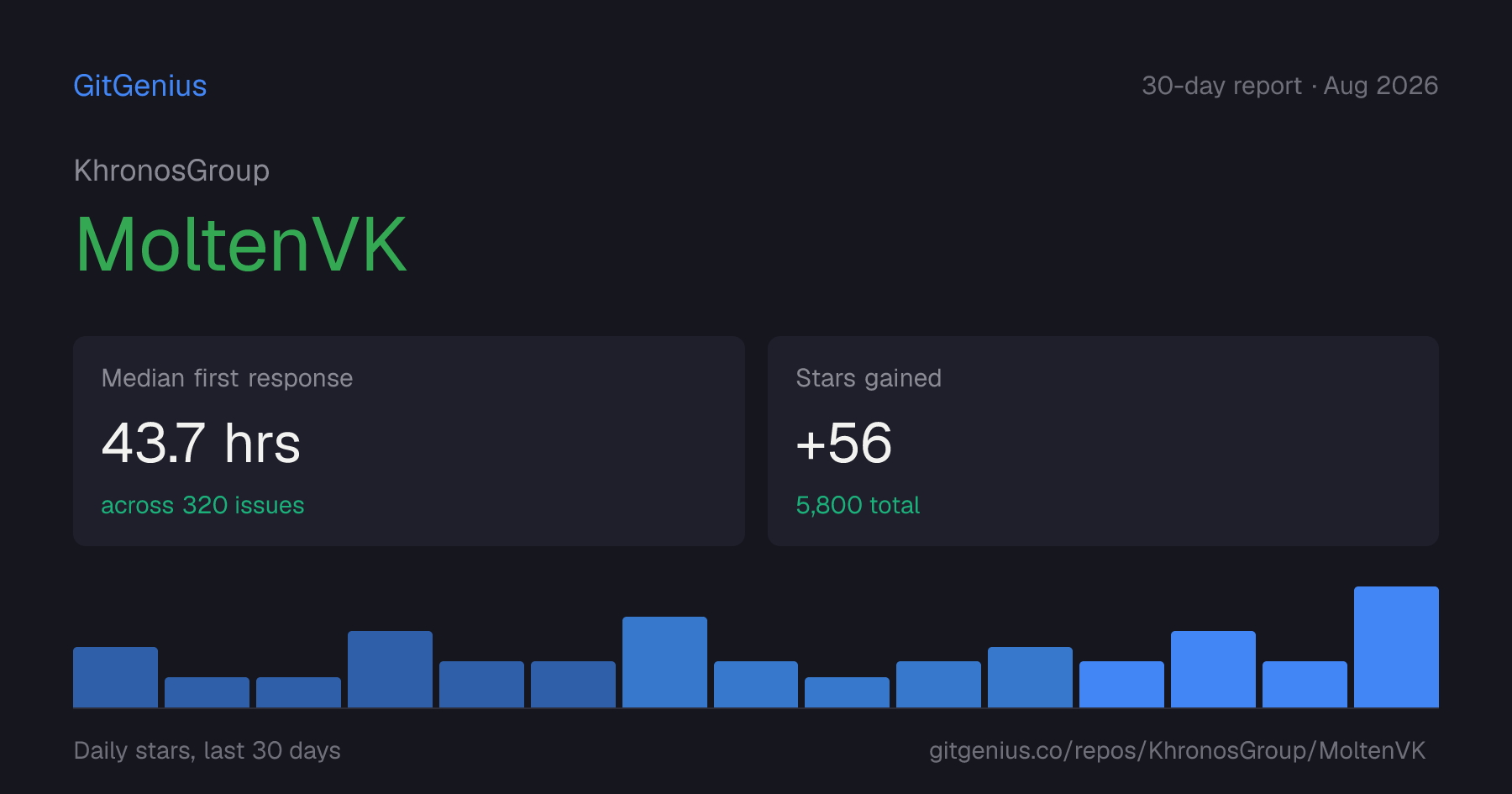This screenshot has width=1512, height=794.
Task: Click the Daily stars, last 30 days caption
Action: [207, 750]
